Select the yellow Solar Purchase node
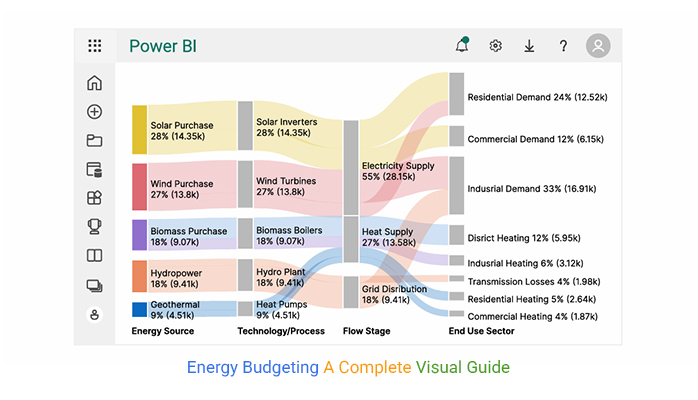Screen dimensions: 698x400 point(139,130)
